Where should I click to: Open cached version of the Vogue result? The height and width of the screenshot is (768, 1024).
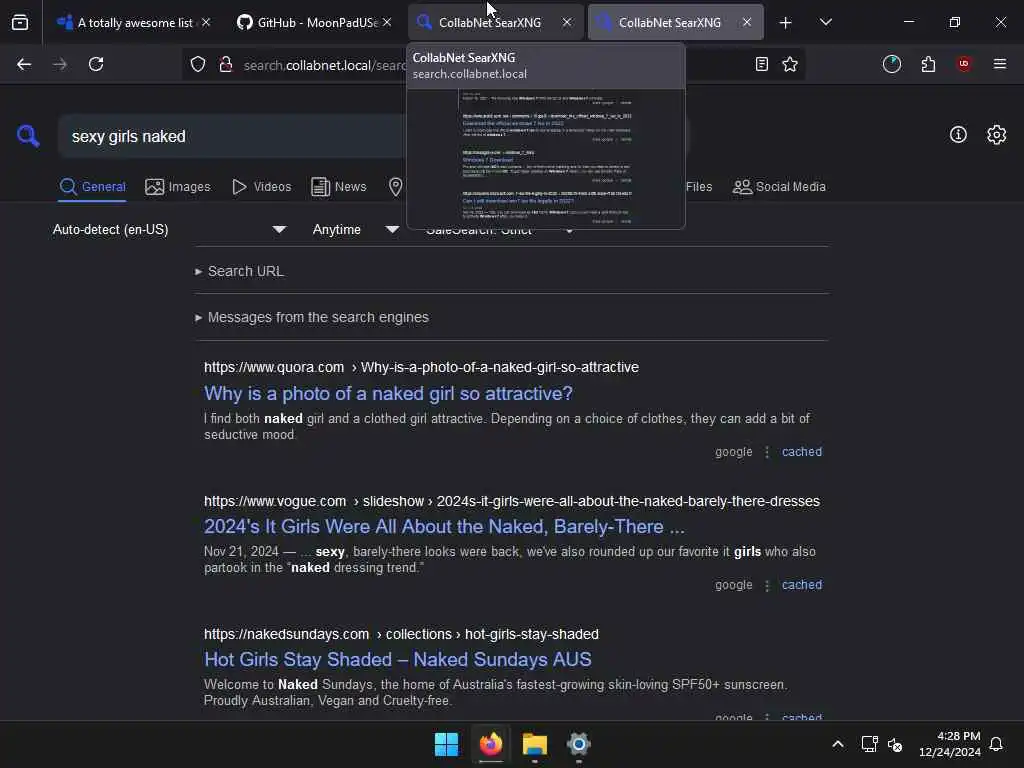(802, 585)
